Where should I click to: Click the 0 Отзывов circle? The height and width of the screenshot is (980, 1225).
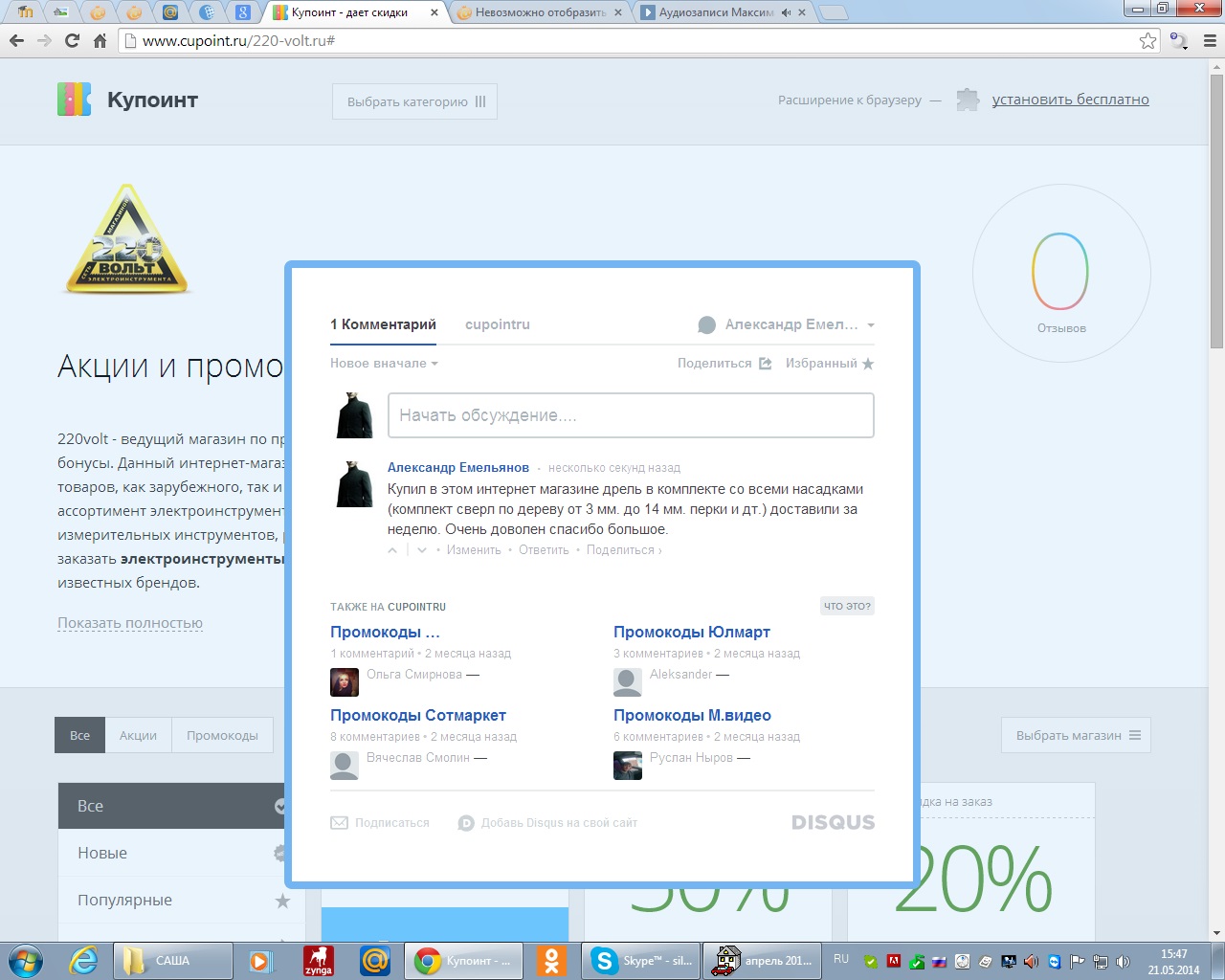click(x=1061, y=273)
